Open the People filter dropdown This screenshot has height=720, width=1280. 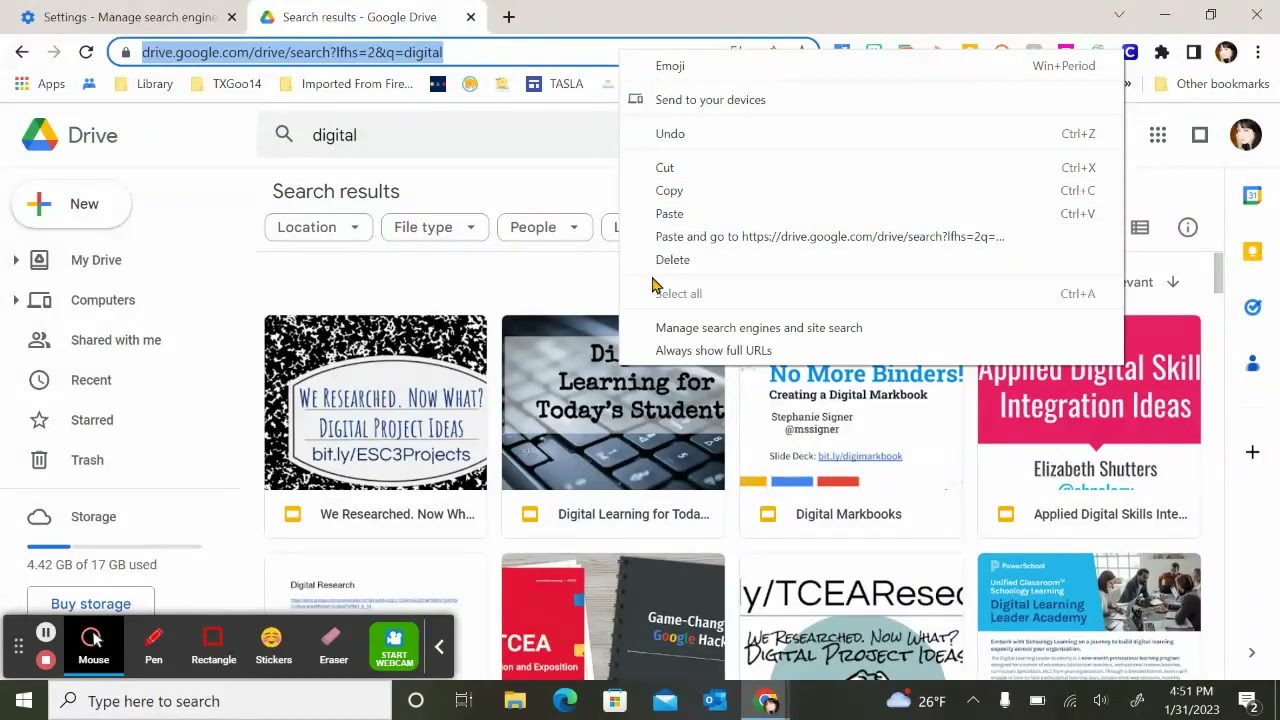coord(544,227)
